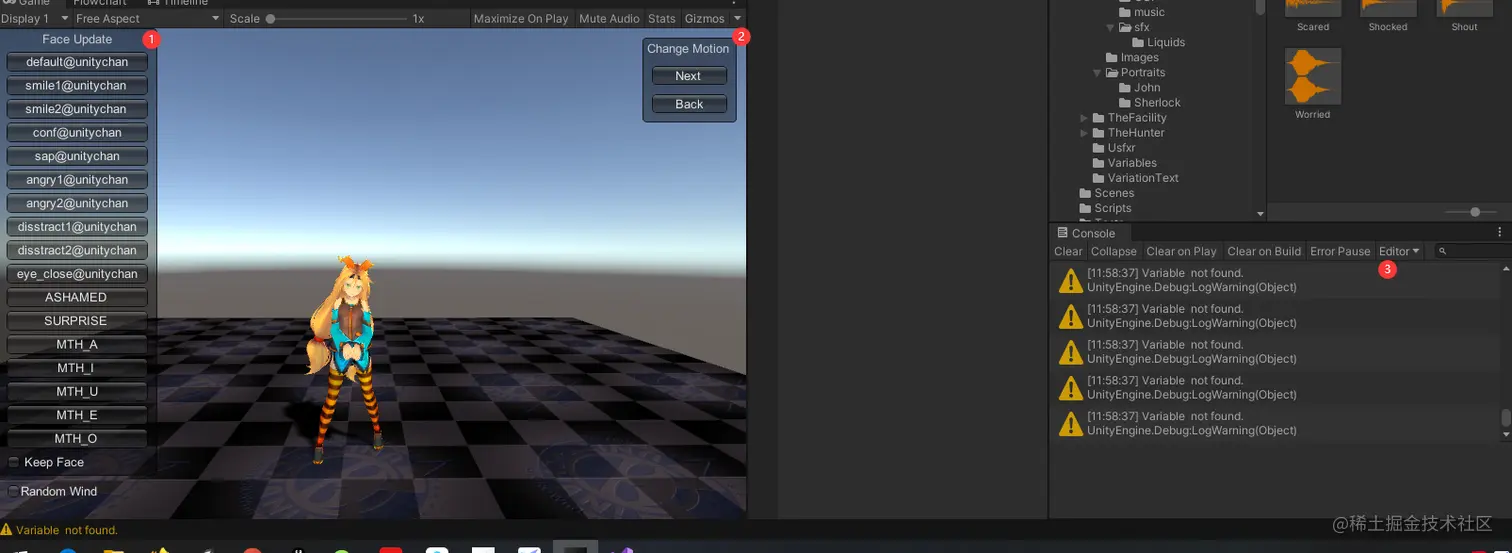Image resolution: width=1512 pixels, height=553 pixels.
Task: Toggle Mute Audio in Game view
Action: pyautogui.click(x=609, y=19)
